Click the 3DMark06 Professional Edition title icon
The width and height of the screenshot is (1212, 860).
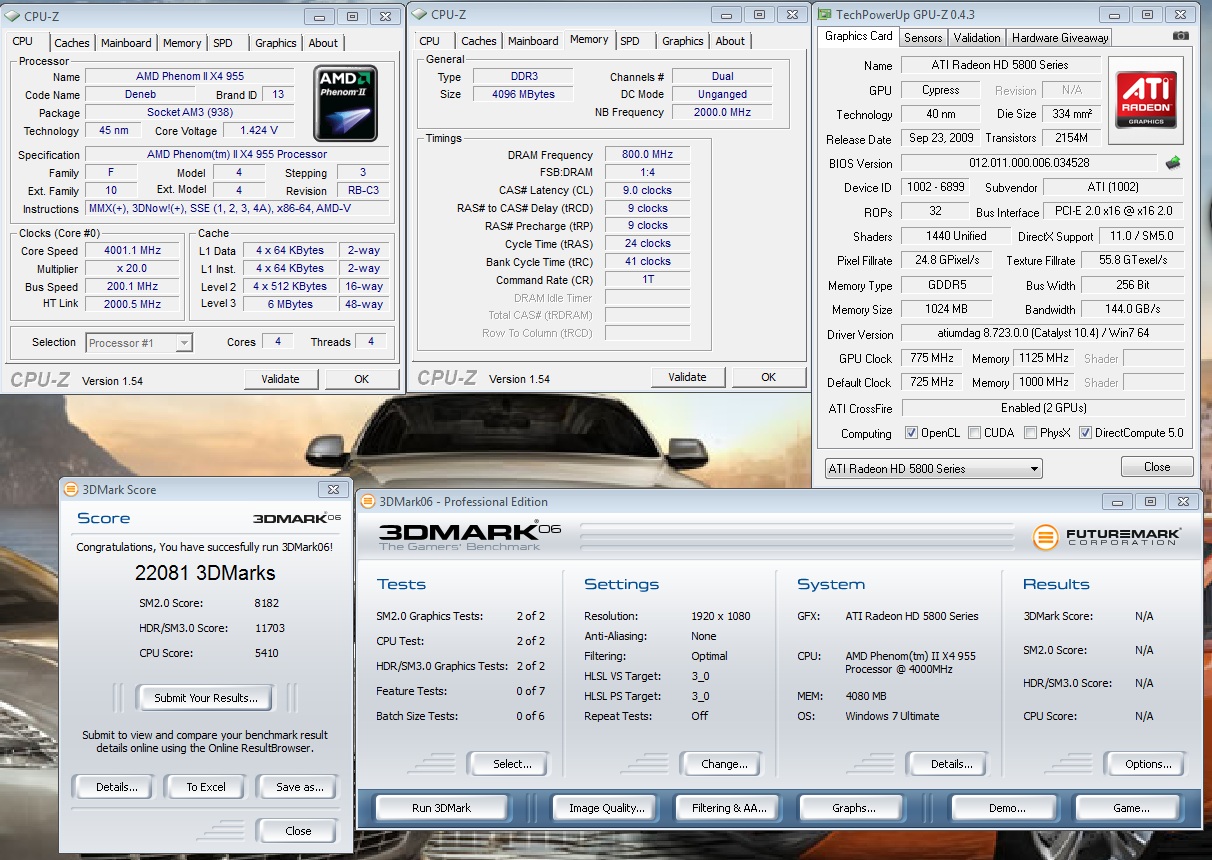pos(368,502)
